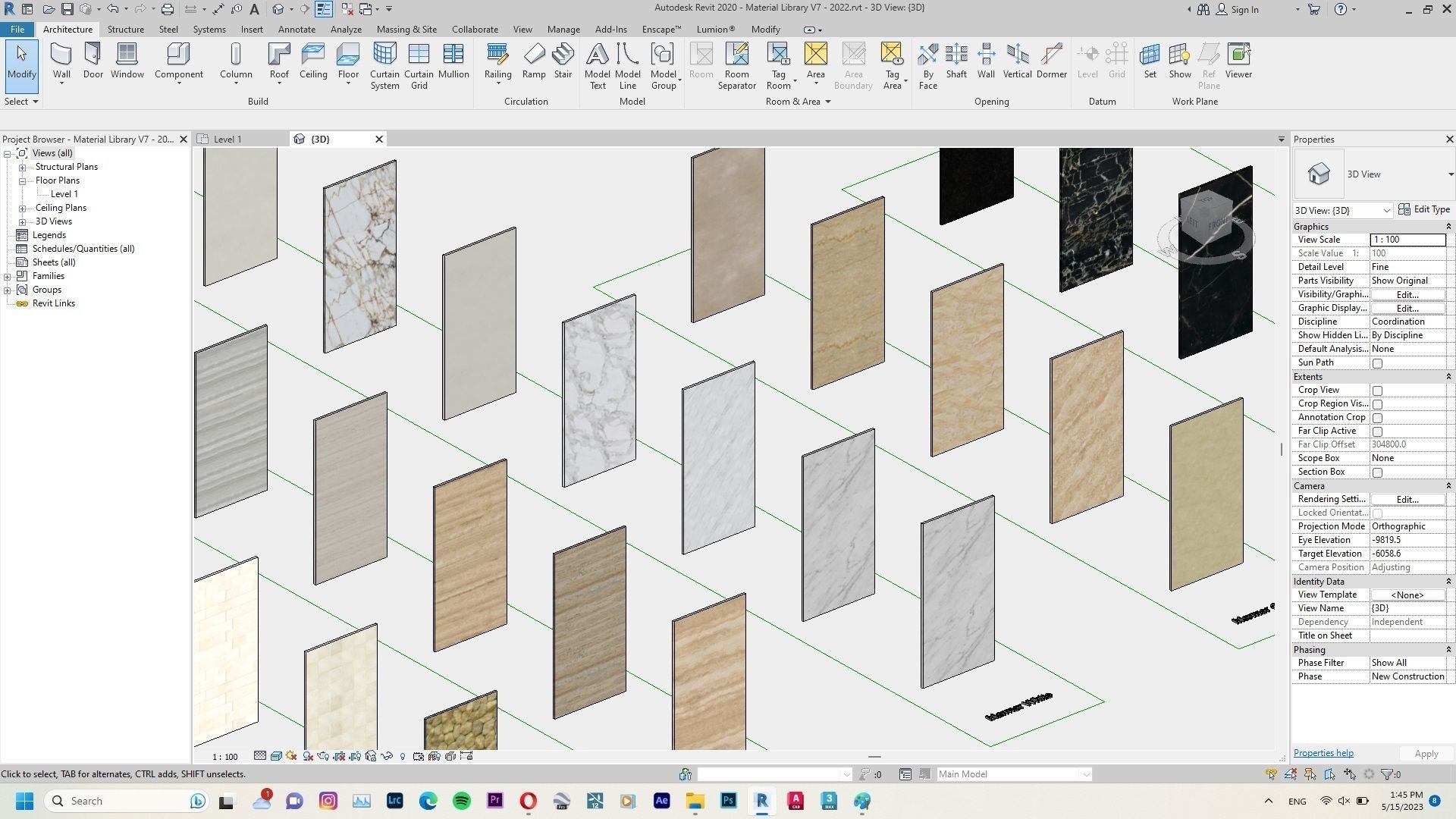Expand Structural Plans in Project Browser
This screenshot has width=1456, height=819.
pyautogui.click(x=23, y=166)
